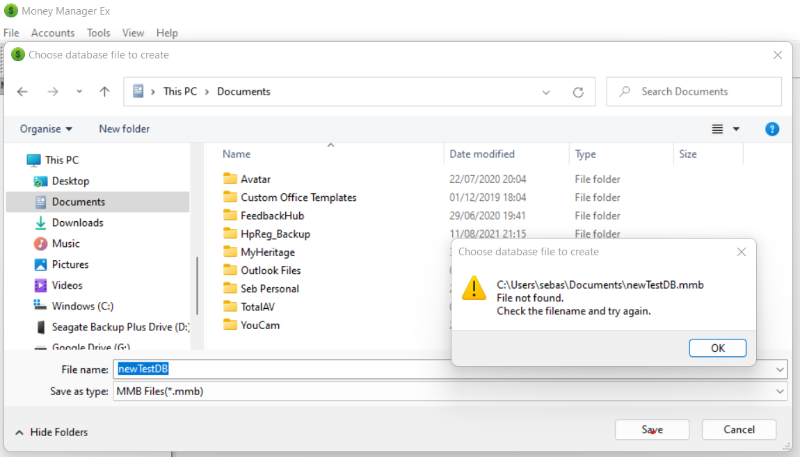
Task: Open the Accounts menu
Action: 53,33
